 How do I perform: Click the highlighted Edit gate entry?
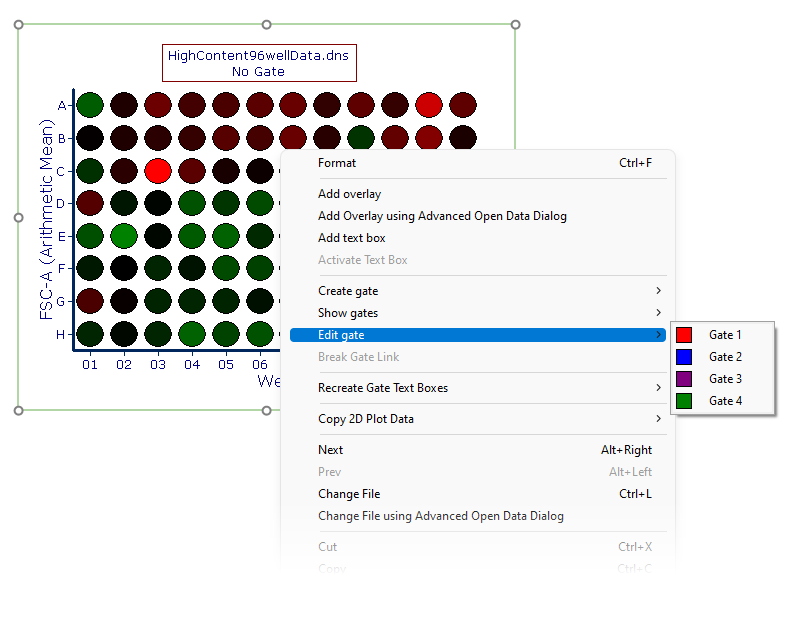(x=478, y=335)
